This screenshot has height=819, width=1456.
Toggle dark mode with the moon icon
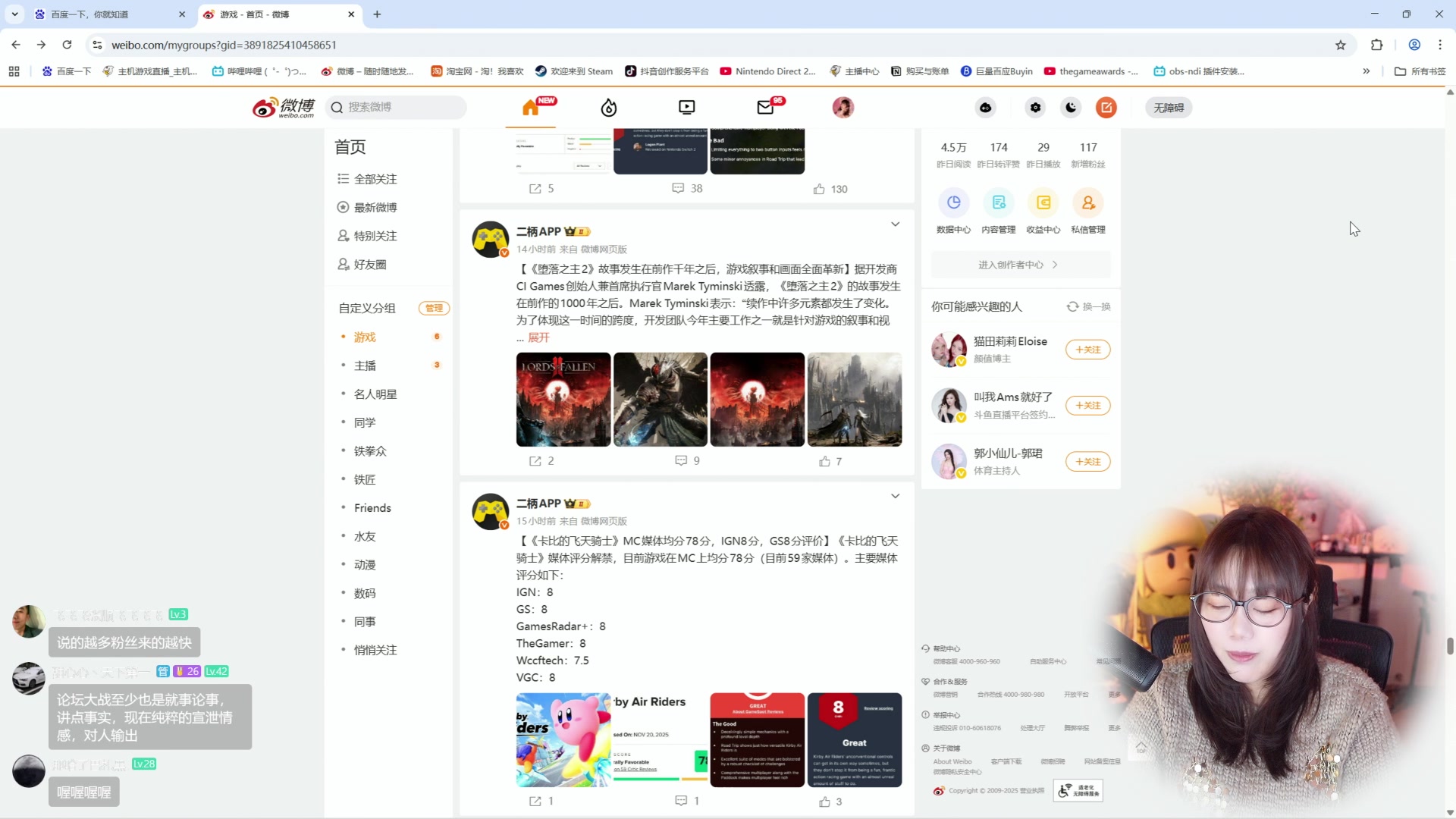point(1070,108)
